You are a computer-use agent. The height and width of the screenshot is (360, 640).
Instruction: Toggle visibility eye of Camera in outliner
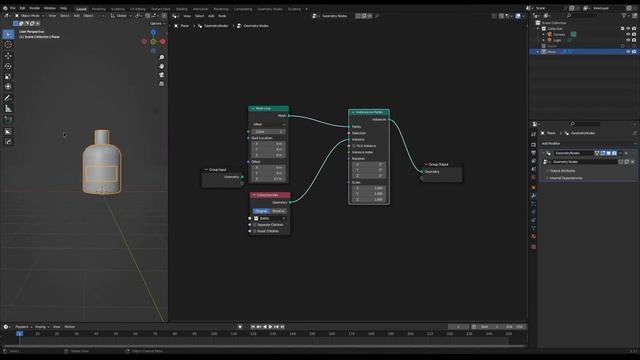tap(628, 35)
